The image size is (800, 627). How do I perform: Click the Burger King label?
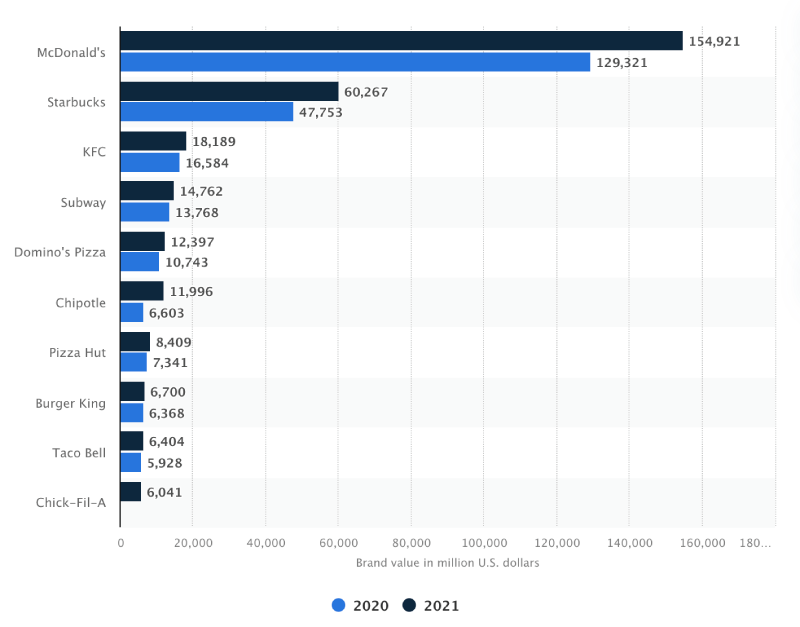(72, 402)
